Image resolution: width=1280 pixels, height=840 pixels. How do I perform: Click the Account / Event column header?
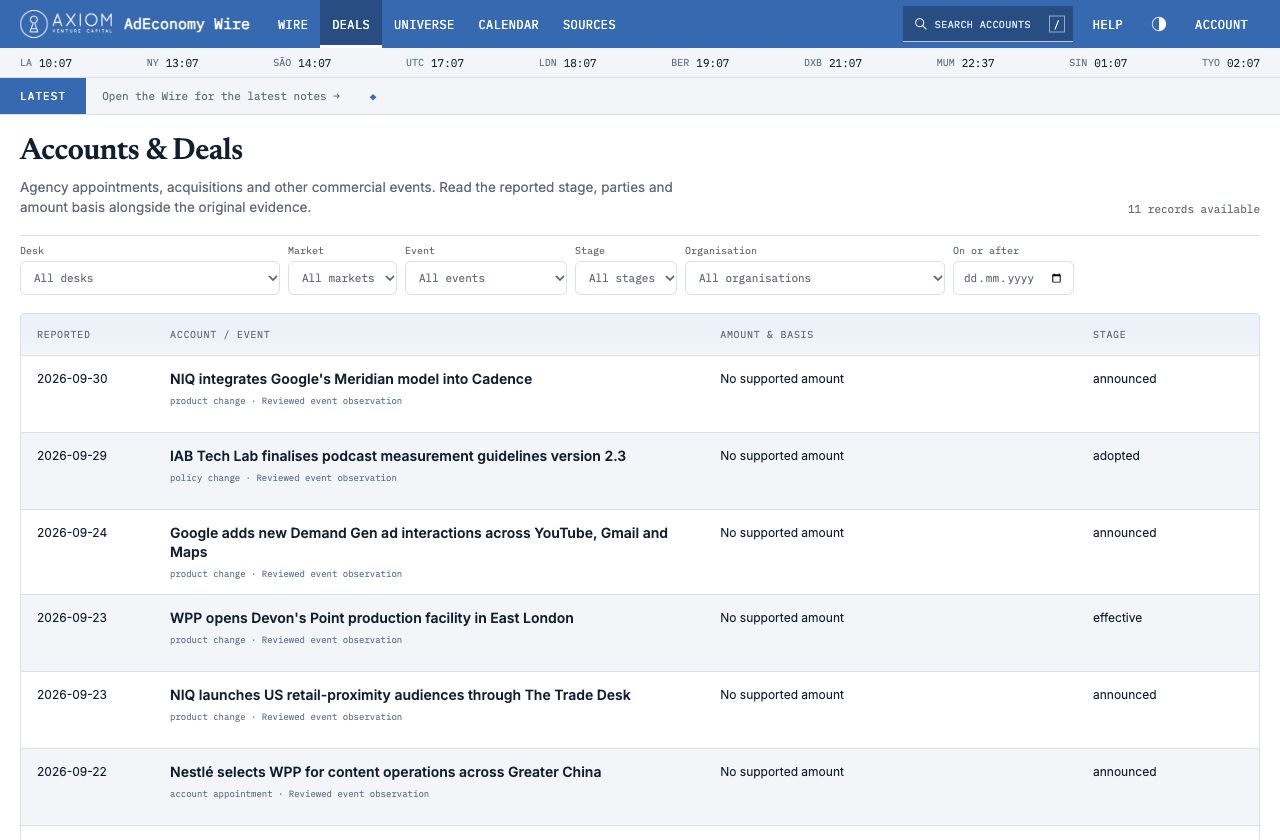pos(220,334)
